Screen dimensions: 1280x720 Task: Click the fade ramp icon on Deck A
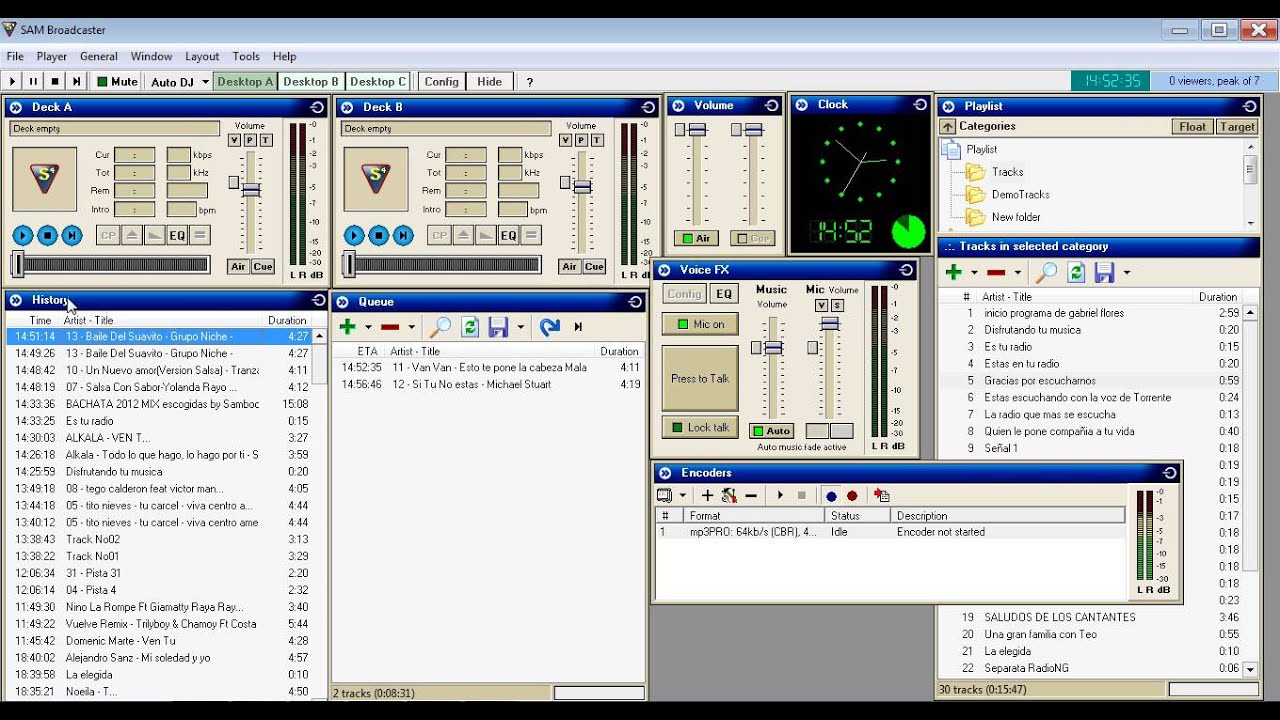tap(154, 236)
